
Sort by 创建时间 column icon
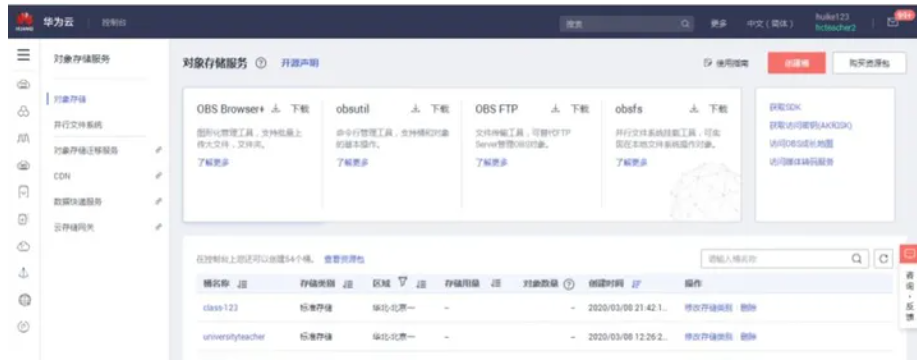pyautogui.click(x=637, y=284)
